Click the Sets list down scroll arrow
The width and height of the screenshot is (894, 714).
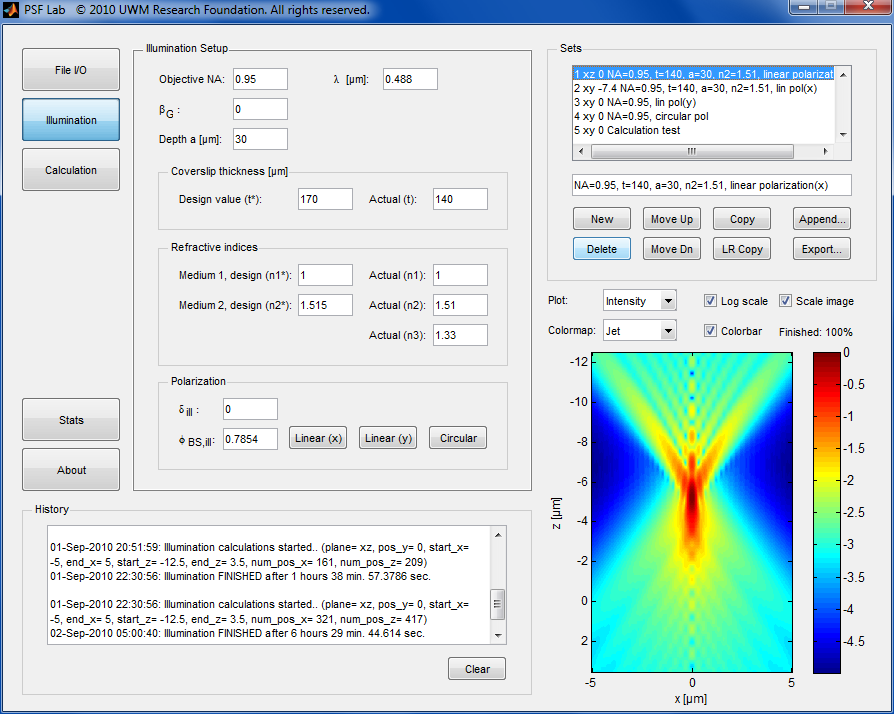click(x=843, y=135)
